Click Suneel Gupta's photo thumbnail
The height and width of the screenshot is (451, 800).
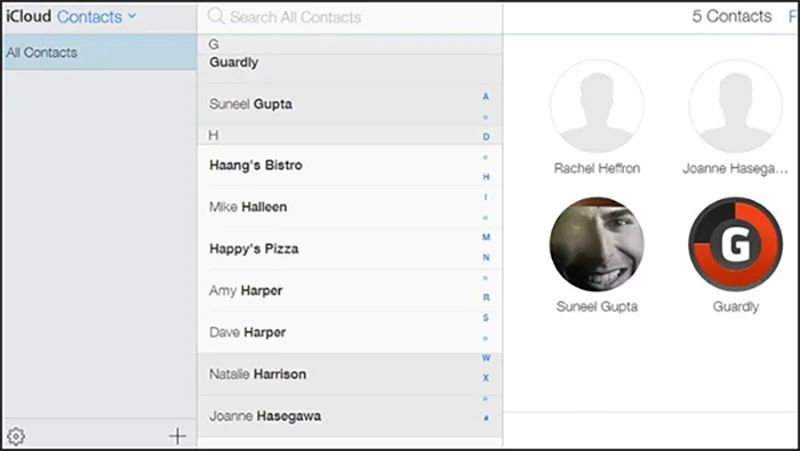pos(597,244)
